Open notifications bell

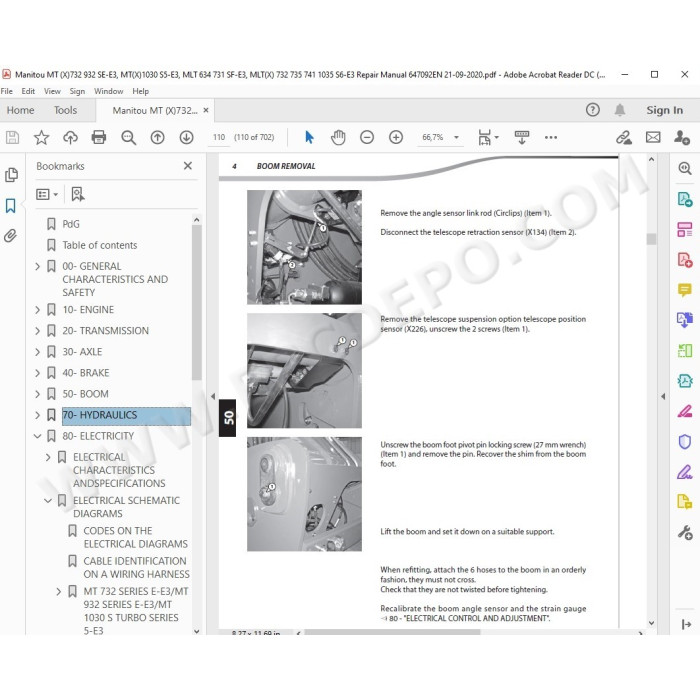[620, 110]
